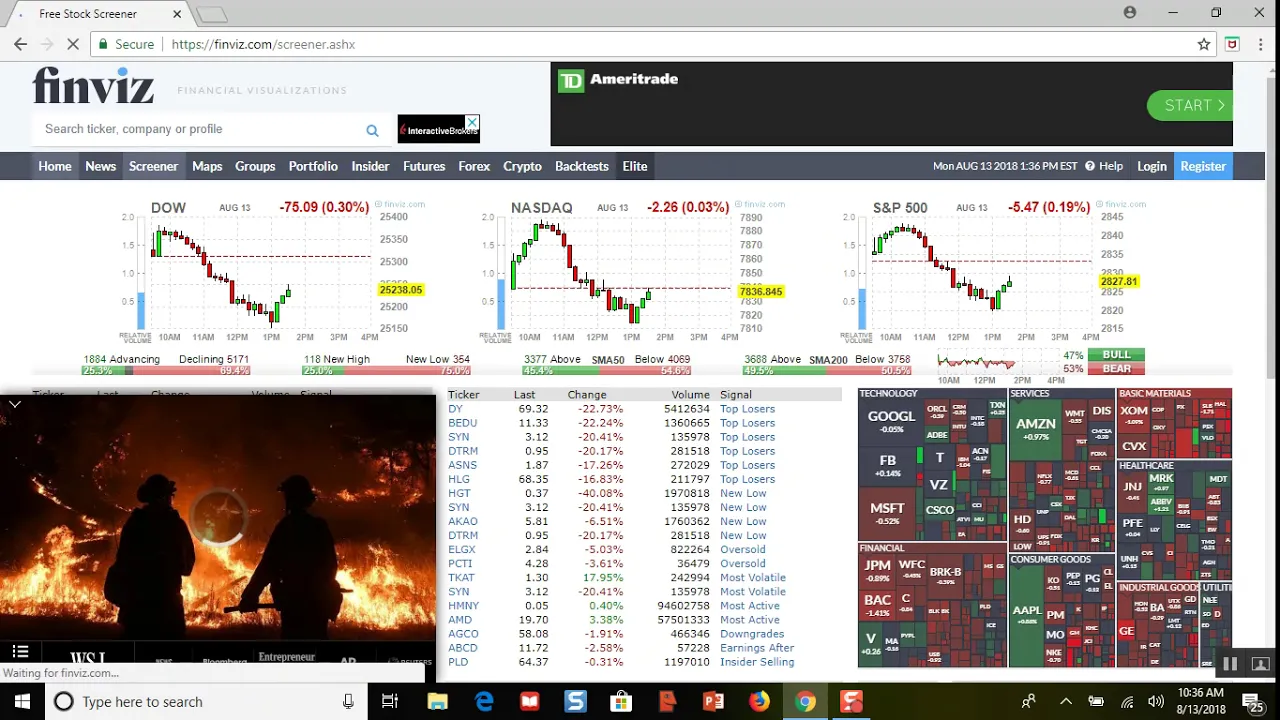1280x720 pixels.
Task: Open the red Pocket extension icon in the toolbar
Action: [1232, 44]
